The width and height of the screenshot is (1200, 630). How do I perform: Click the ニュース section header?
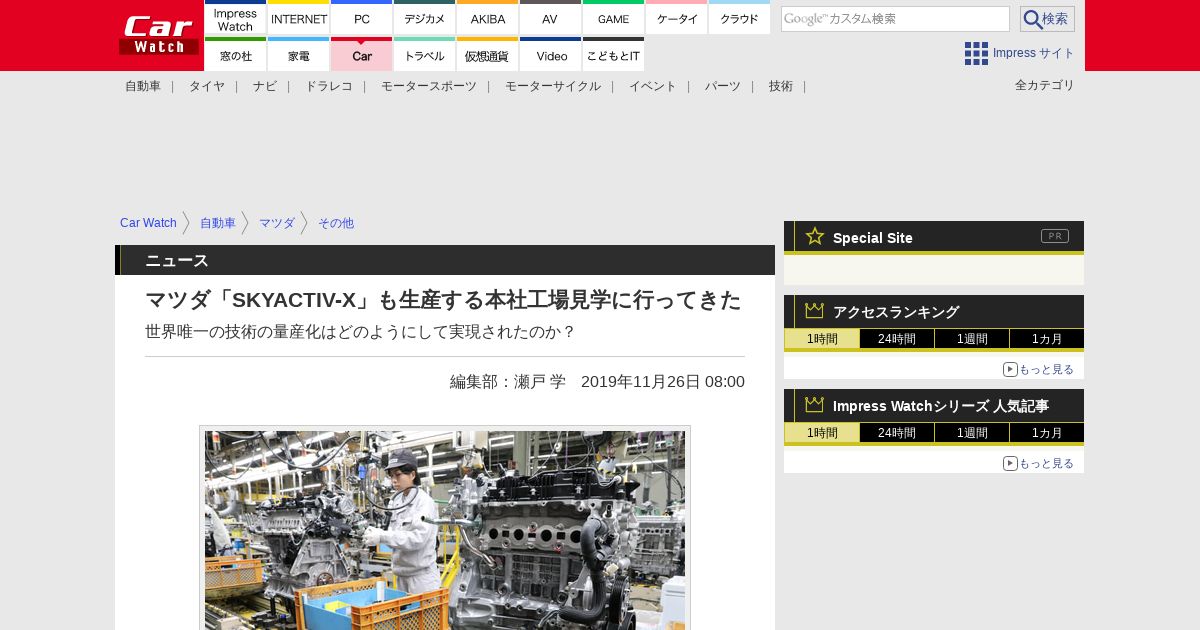pos(445,260)
